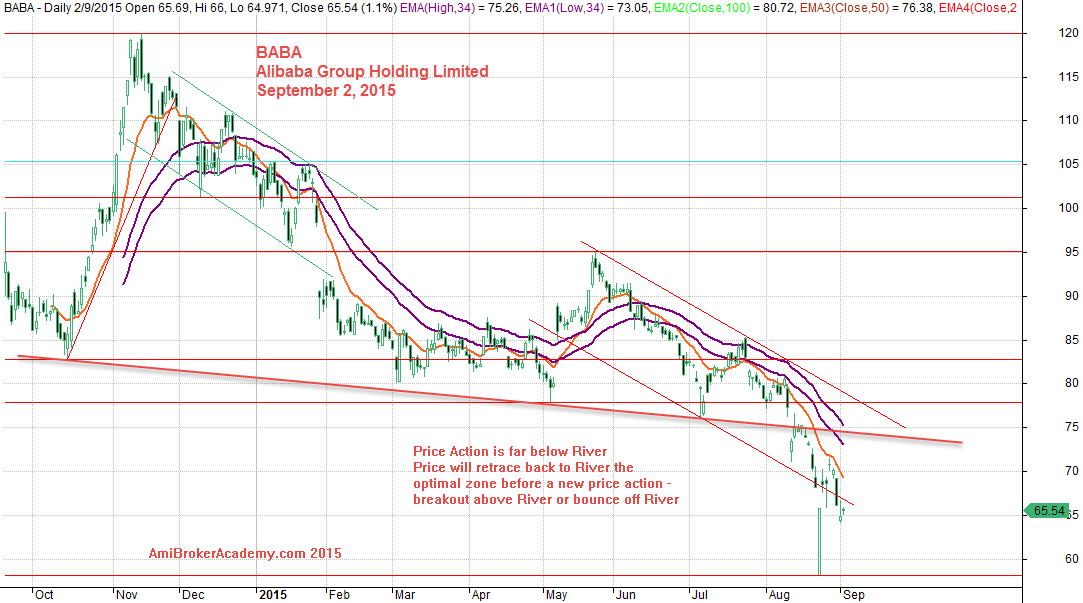Click the May label on the date axis

pyautogui.click(x=556, y=595)
